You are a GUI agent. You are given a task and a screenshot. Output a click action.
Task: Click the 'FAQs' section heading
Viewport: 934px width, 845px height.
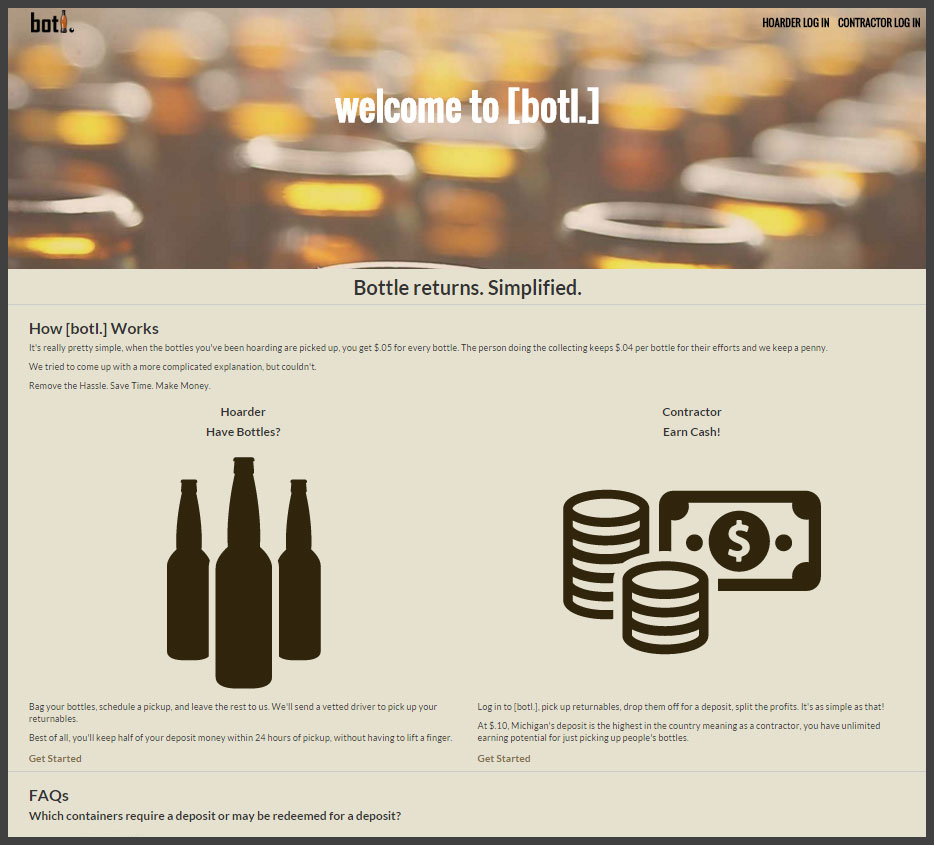point(49,796)
